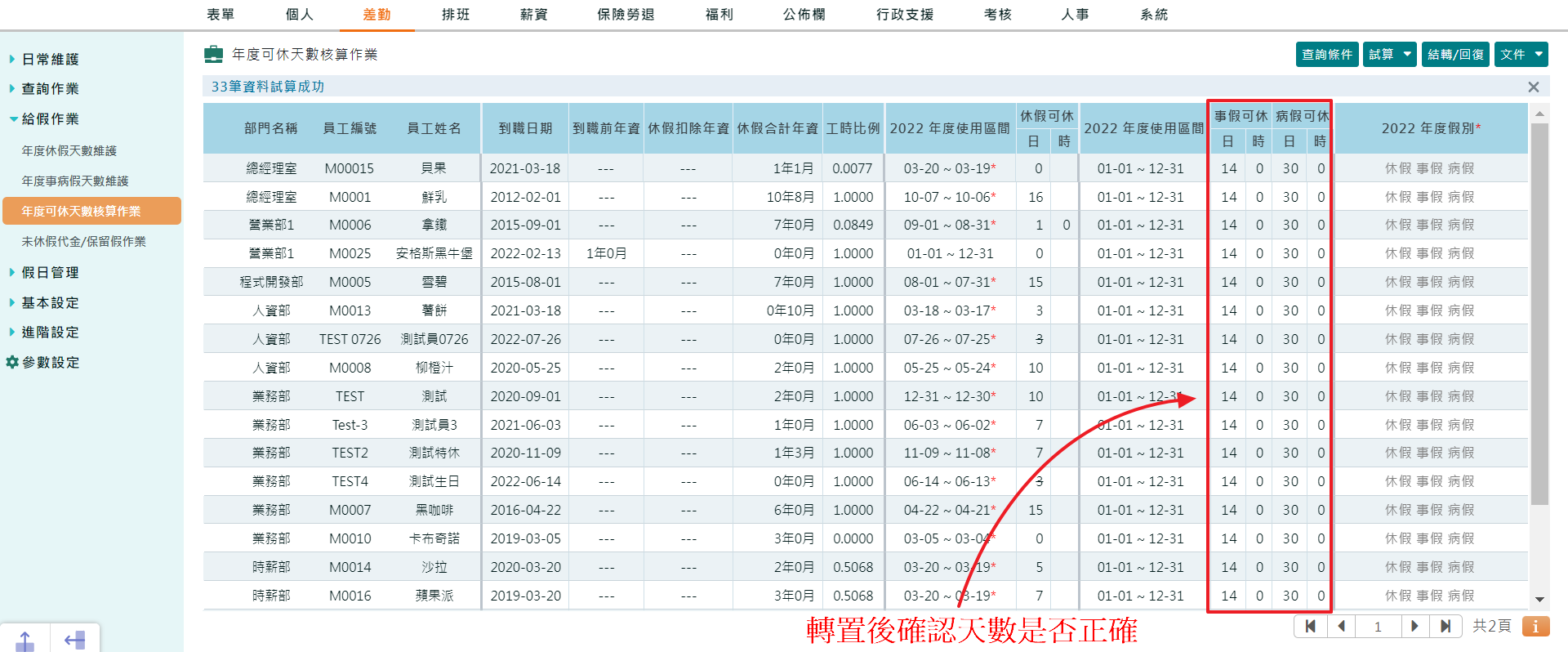The image size is (1568, 652).
Task: Open the 福利 top menu
Action: coord(719,15)
